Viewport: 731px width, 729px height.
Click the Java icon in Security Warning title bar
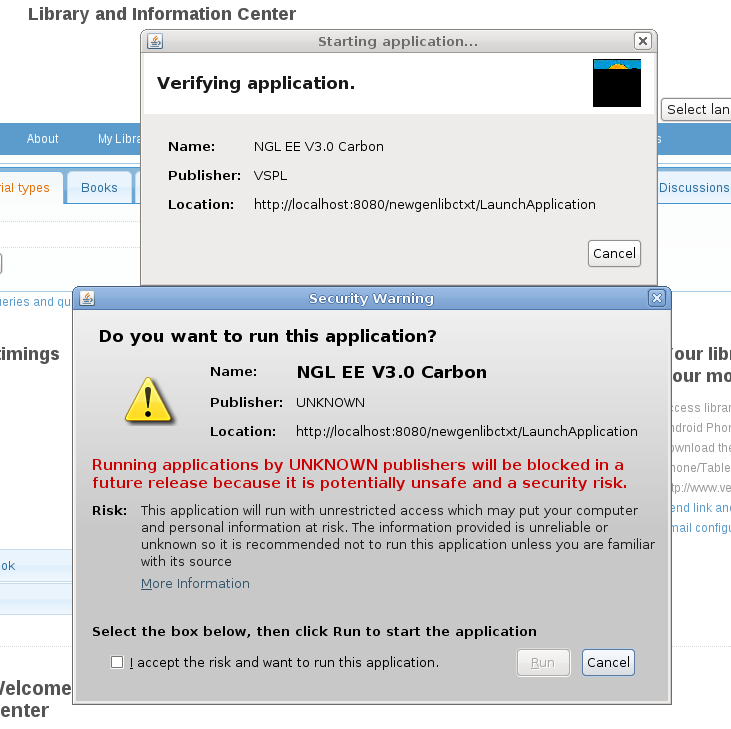[87, 298]
